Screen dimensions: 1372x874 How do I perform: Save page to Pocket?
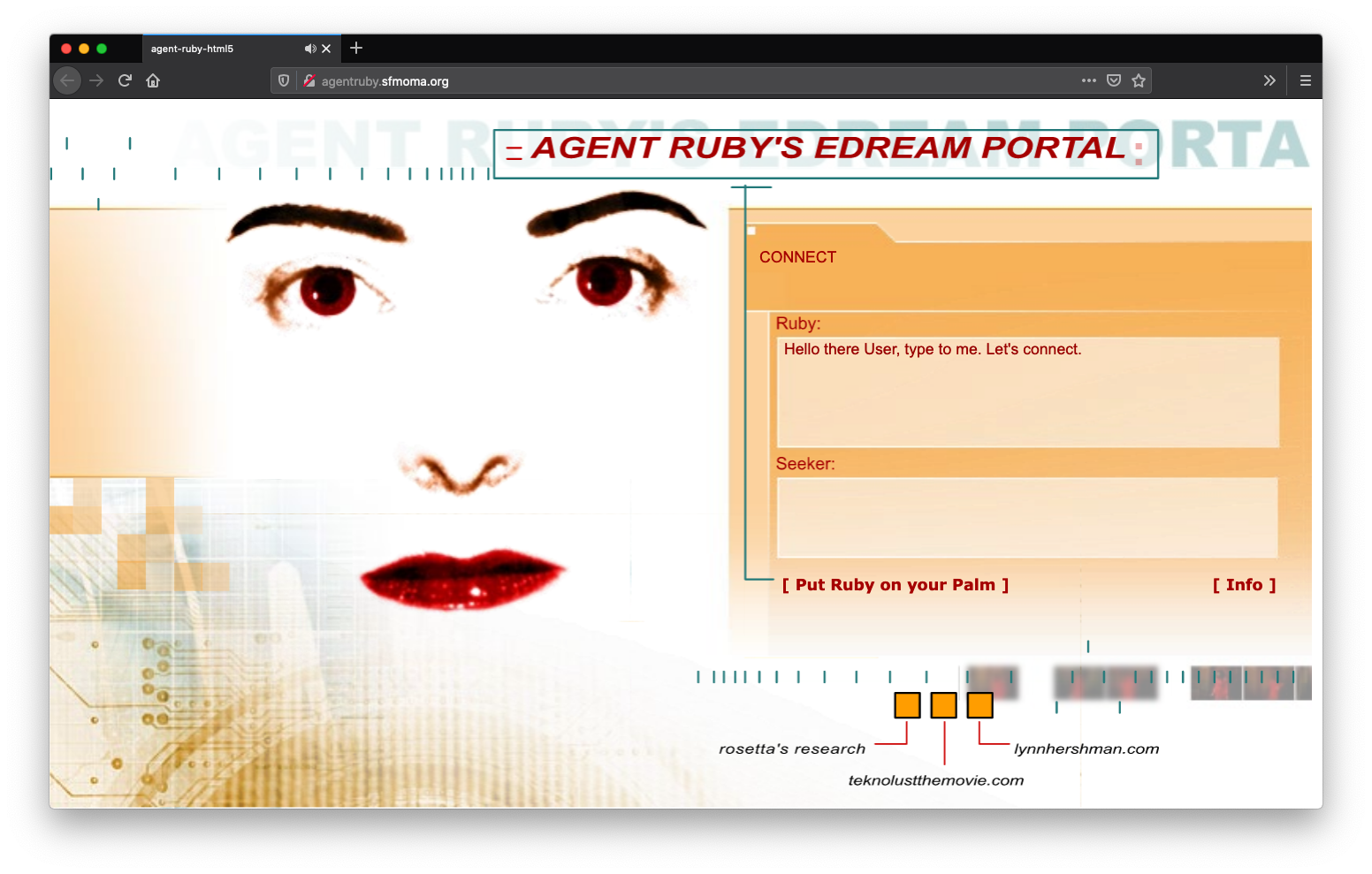[x=1114, y=80]
